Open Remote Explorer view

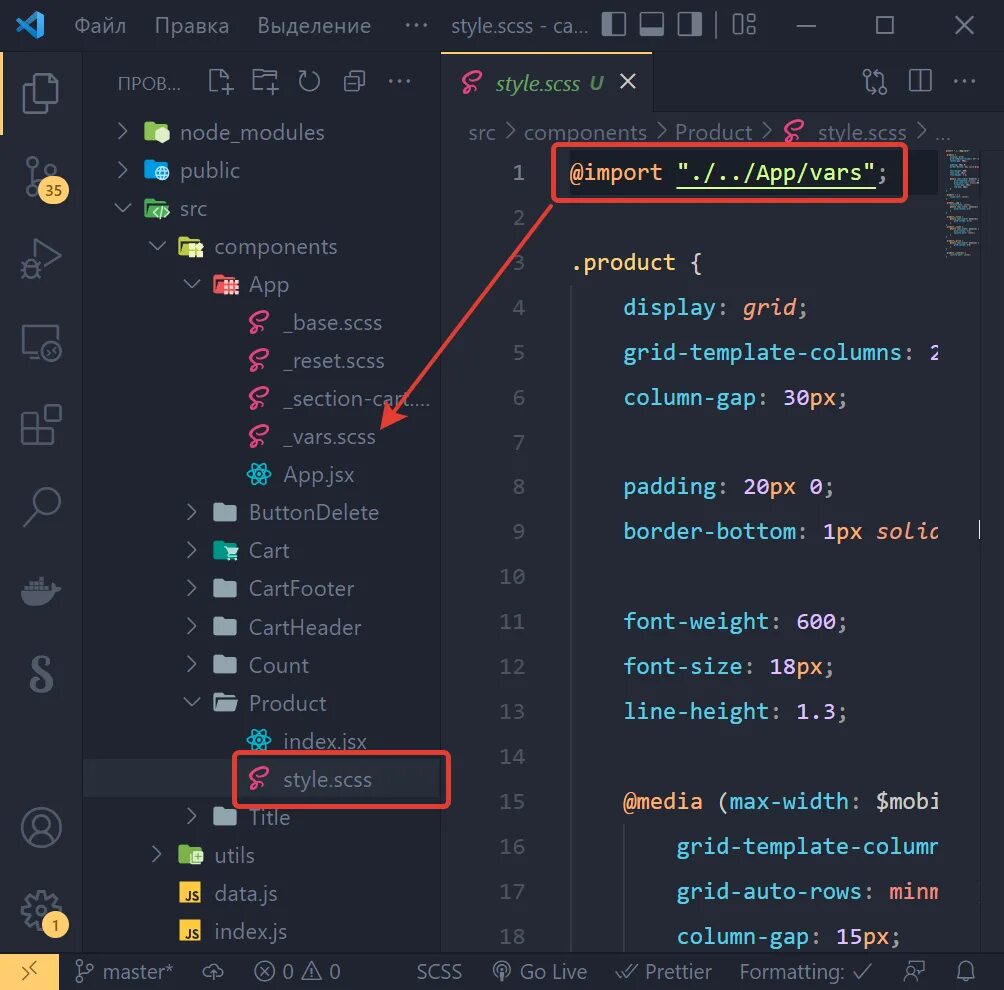[41, 343]
